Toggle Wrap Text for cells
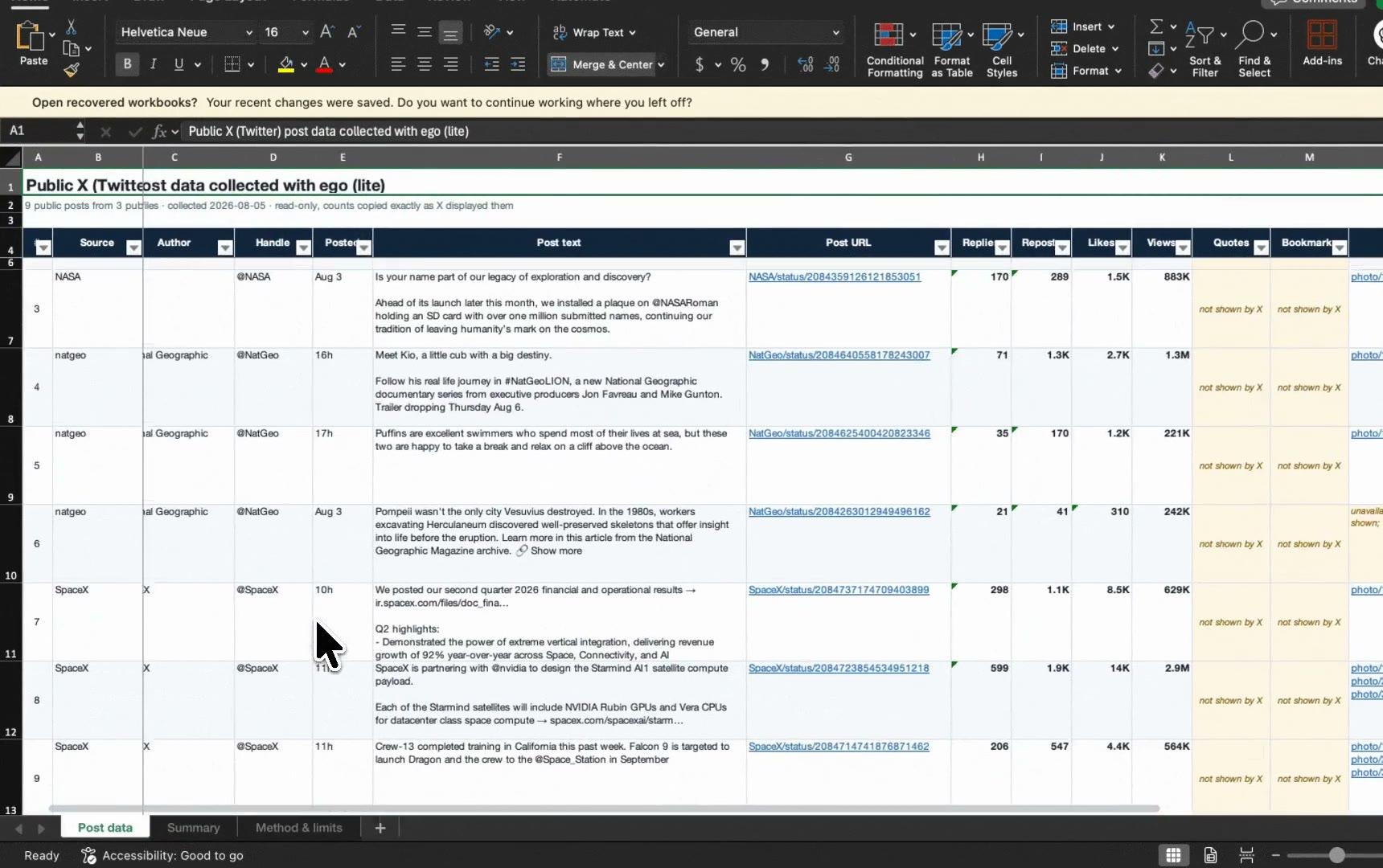Image resolution: width=1383 pixels, height=868 pixels. 594,32
